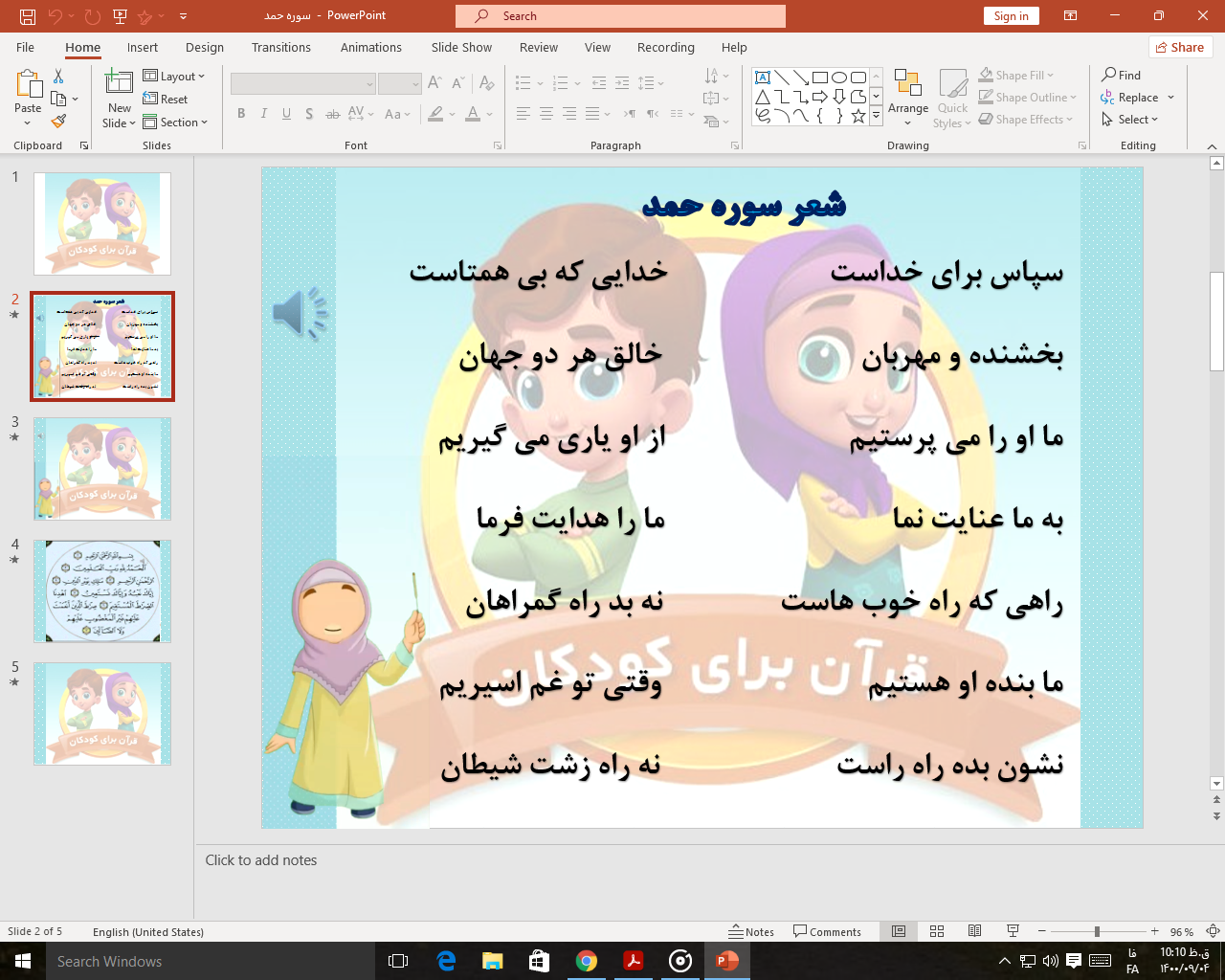
Task: Switch to Slide Sorter view
Action: point(937,931)
